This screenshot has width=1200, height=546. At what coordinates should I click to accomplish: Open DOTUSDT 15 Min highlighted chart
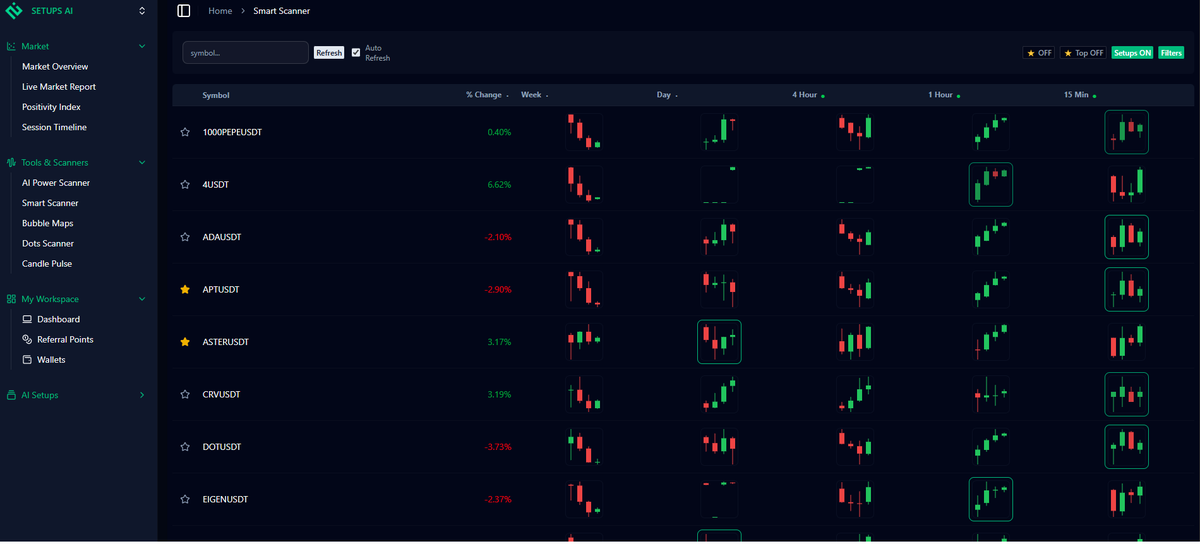[1126, 447]
